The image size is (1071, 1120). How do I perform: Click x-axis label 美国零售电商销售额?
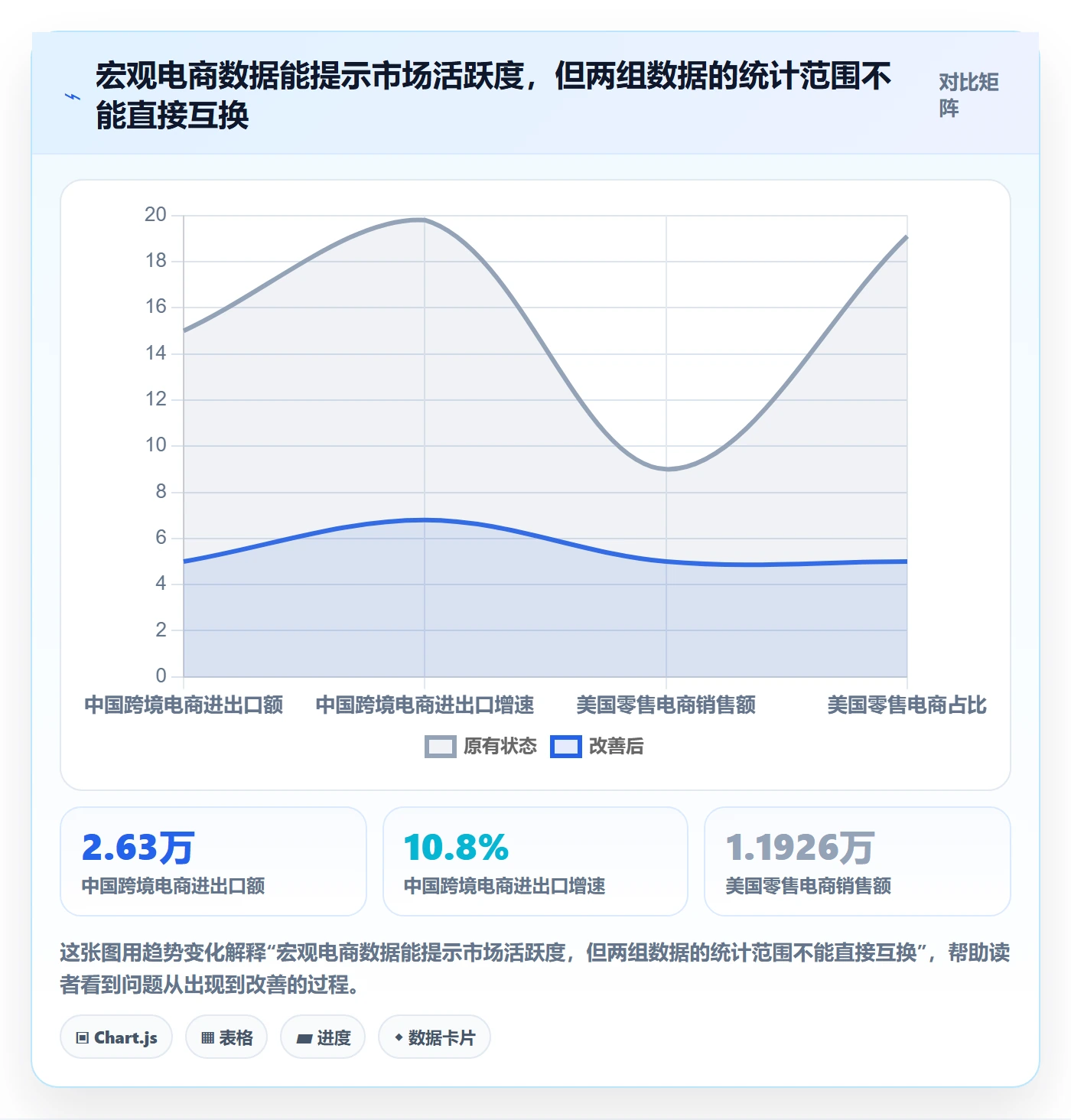click(x=666, y=705)
